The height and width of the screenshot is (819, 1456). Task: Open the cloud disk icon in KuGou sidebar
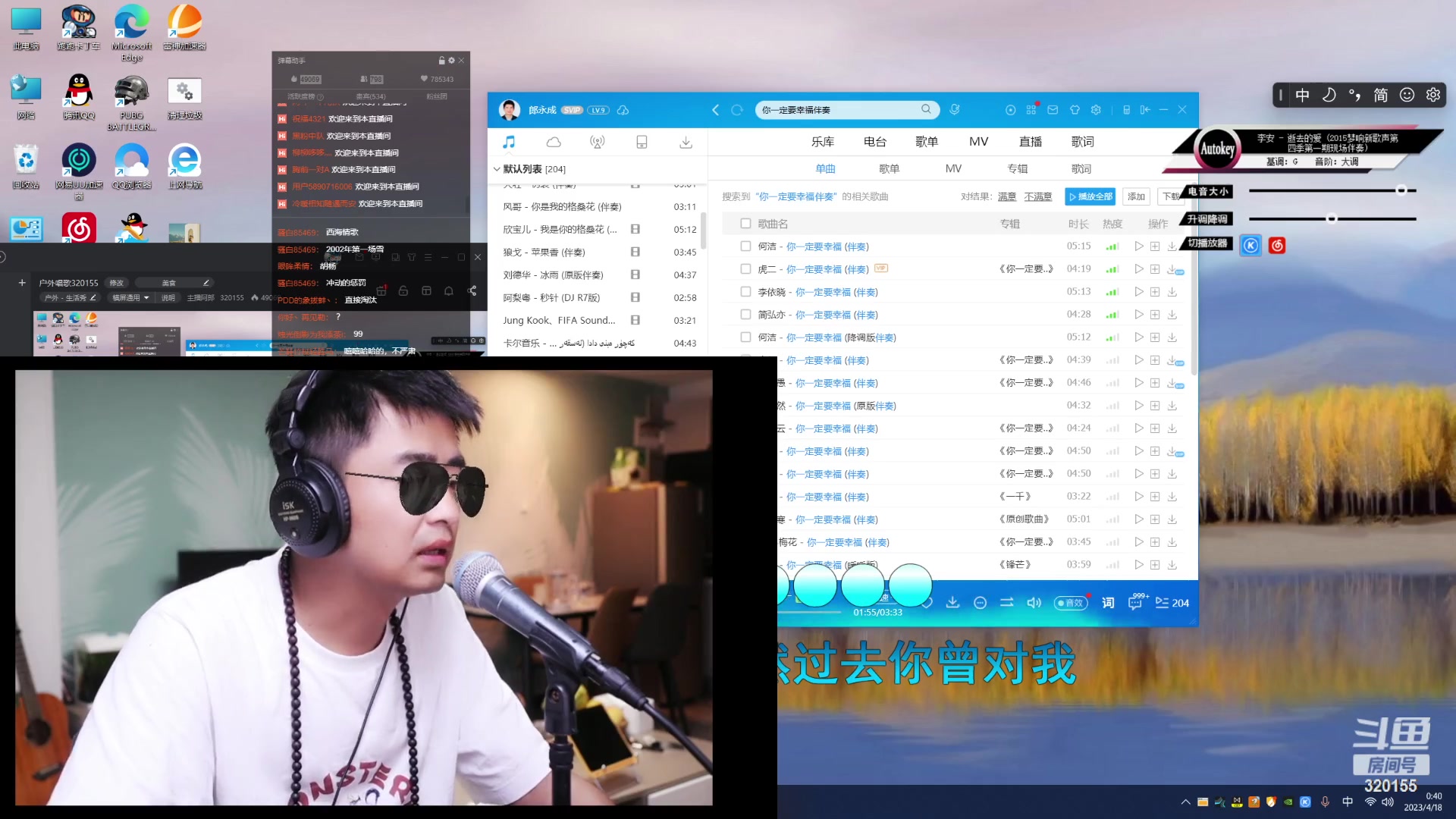point(554,142)
